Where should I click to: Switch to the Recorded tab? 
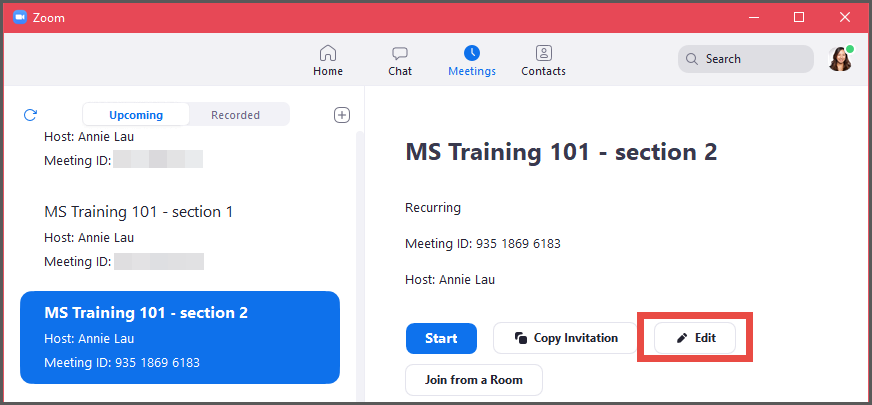point(235,115)
